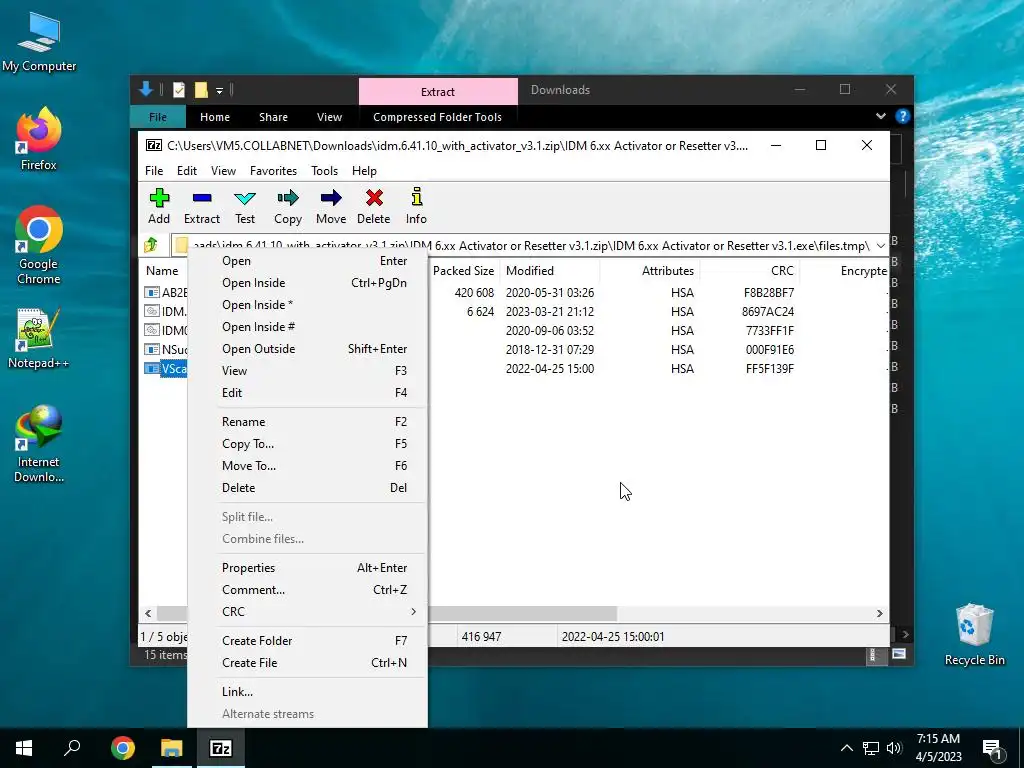This screenshot has height=768, width=1024.
Task: Click the volume speaker tray icon
Action: pos(894,748)
